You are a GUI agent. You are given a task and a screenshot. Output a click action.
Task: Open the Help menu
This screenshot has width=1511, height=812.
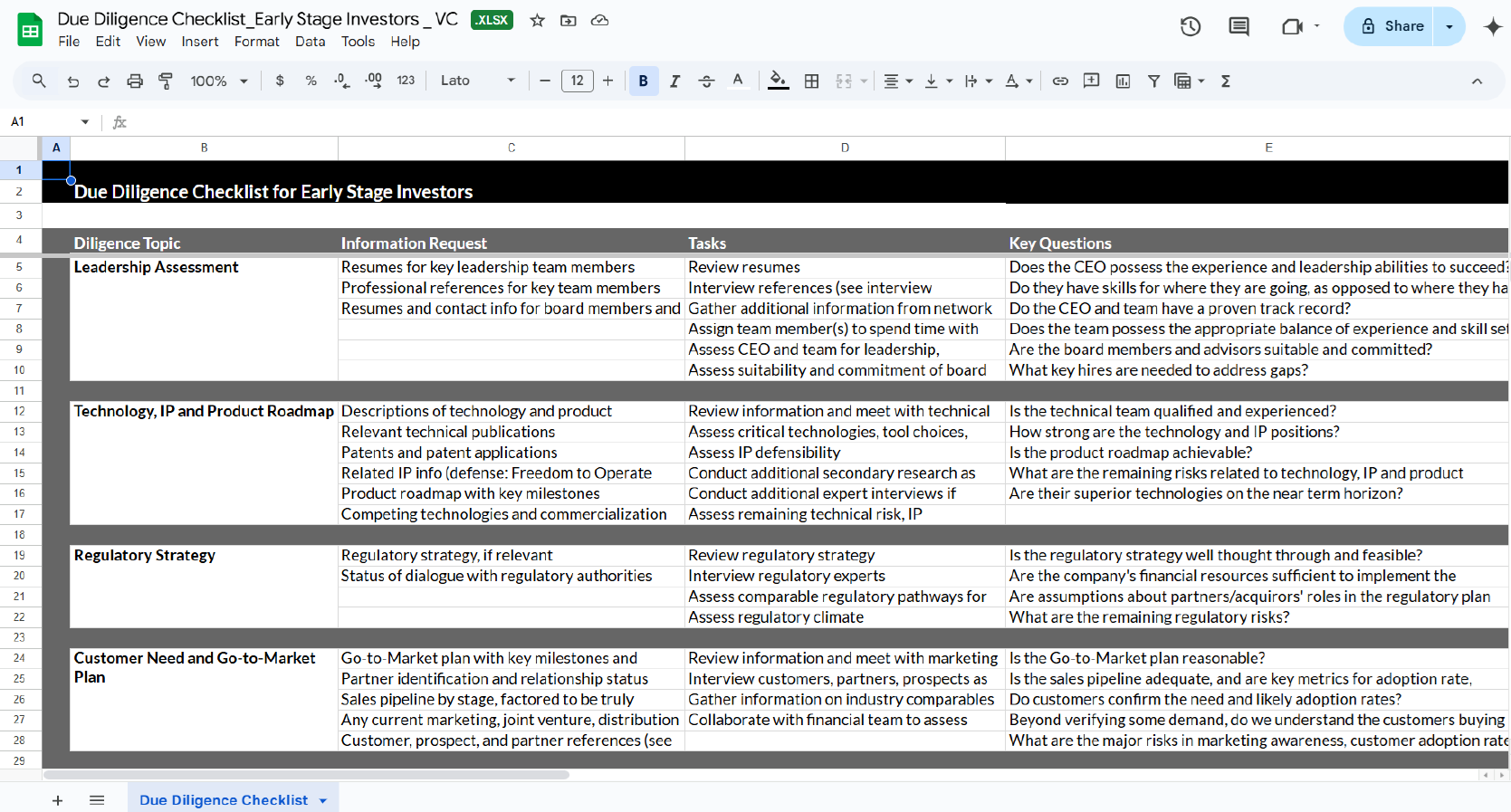[x=405, y=42]
